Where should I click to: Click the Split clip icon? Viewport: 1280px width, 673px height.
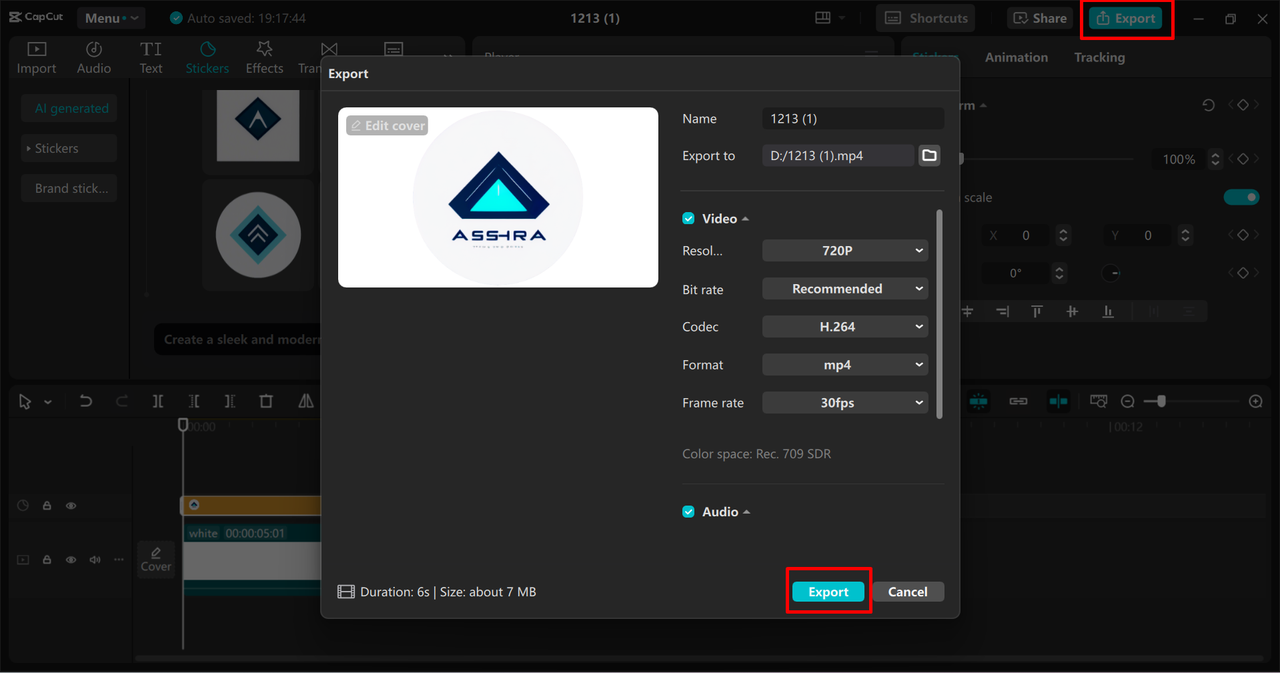158,401
